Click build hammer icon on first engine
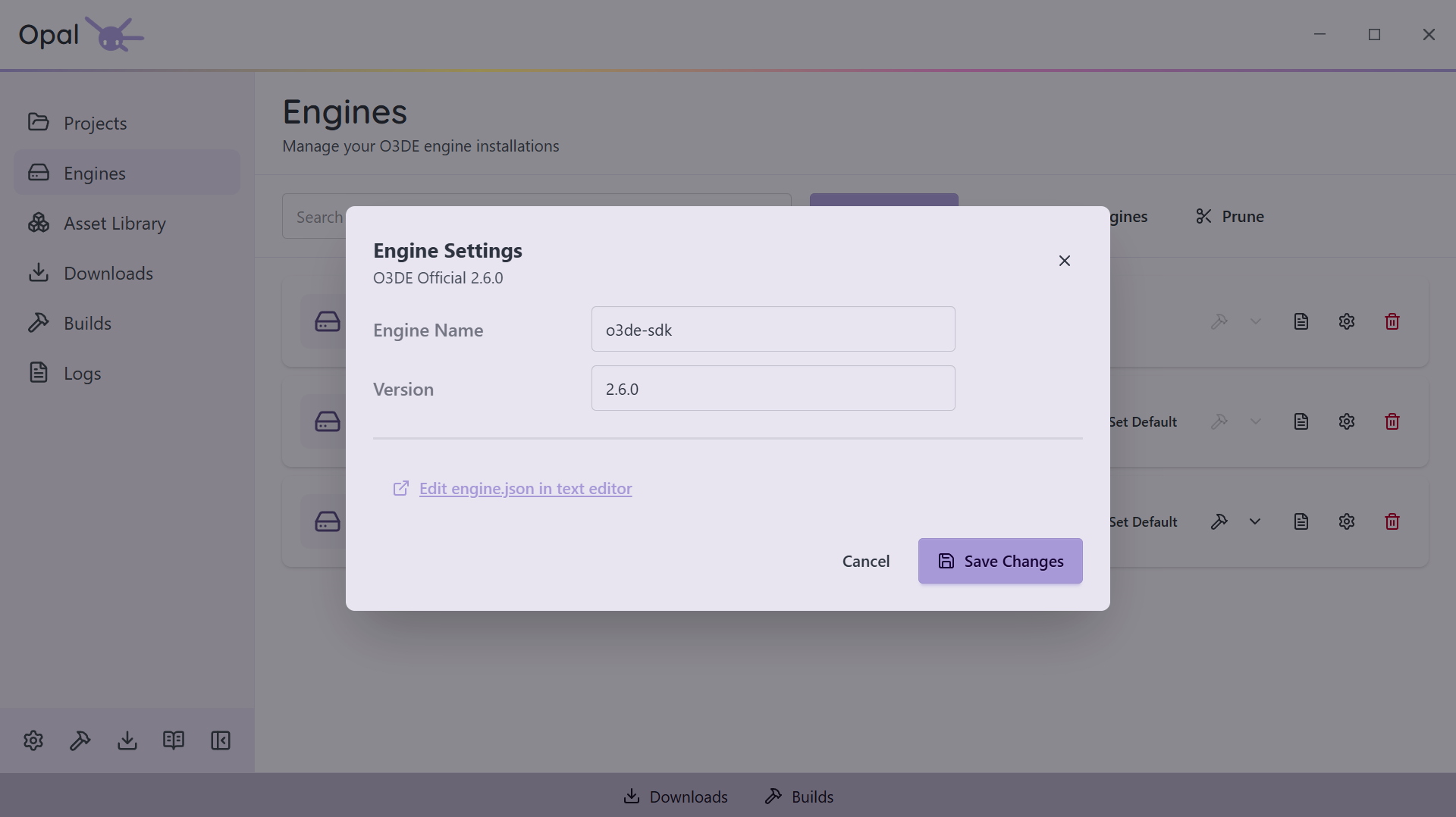 [1219, 321]
